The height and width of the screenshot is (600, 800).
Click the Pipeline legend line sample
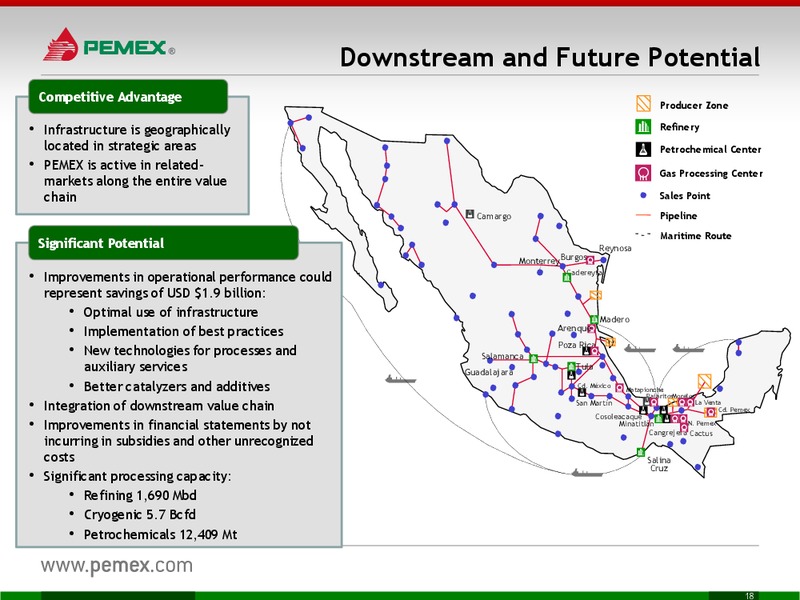pos(643,216)
